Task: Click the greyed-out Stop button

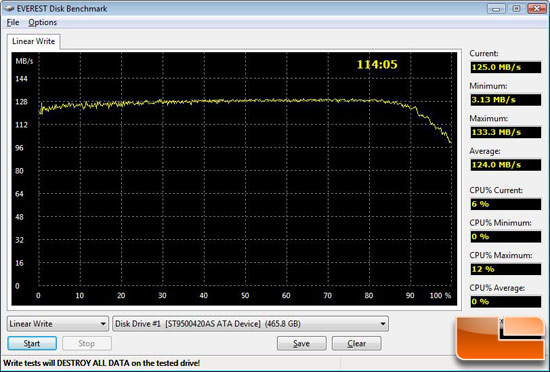Action: click(87, 343)
